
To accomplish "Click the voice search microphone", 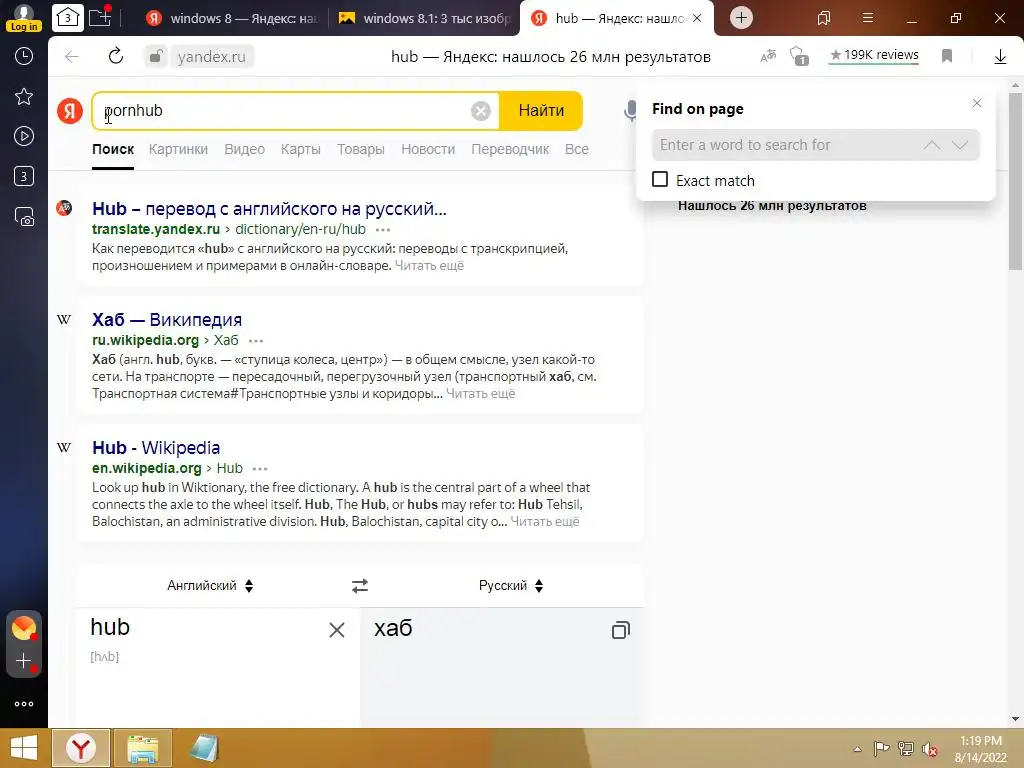I will 630,110.
